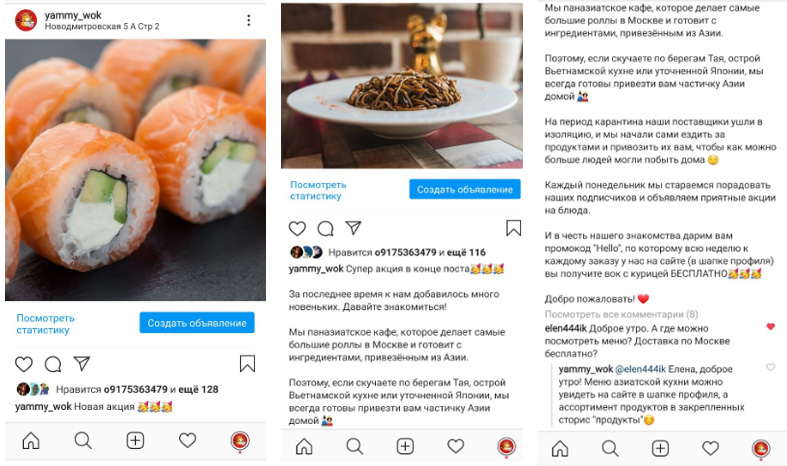Open activity heart tab in right phone
787x466 pixels.
coord(710,448)
